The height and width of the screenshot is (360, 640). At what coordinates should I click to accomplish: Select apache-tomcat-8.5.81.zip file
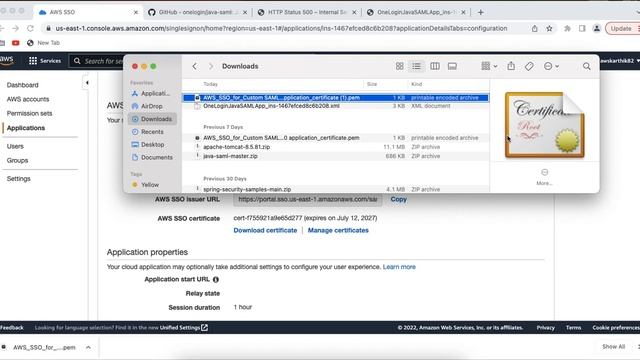(336, 147)
